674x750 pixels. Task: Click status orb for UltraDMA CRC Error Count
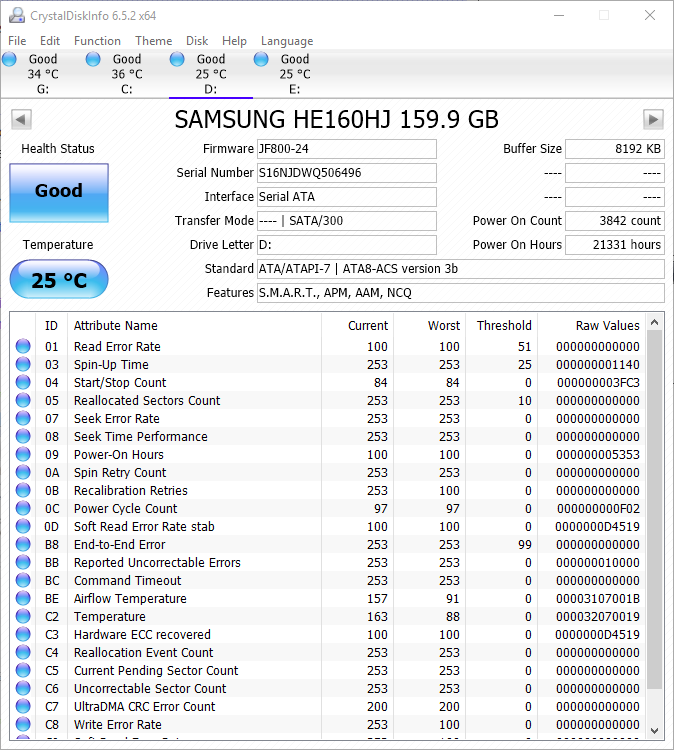point(23,706)
